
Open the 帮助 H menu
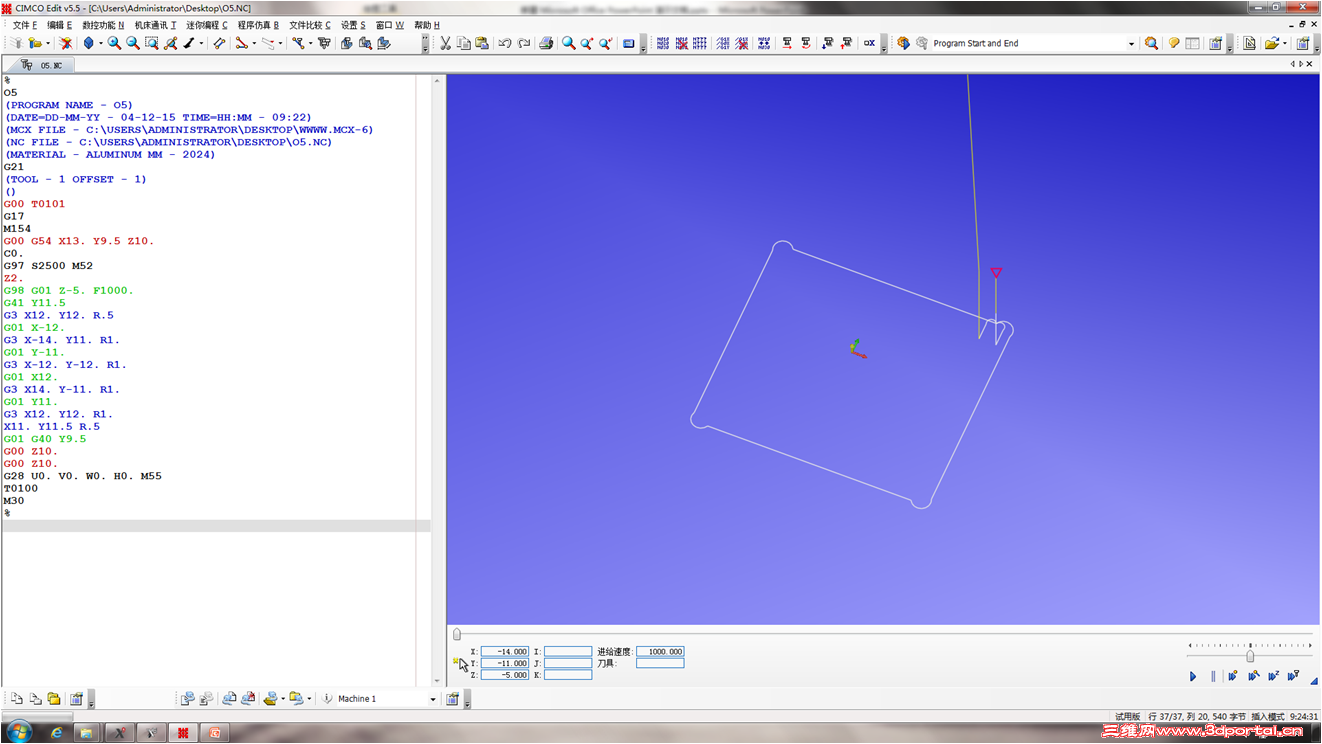point(427,25)
